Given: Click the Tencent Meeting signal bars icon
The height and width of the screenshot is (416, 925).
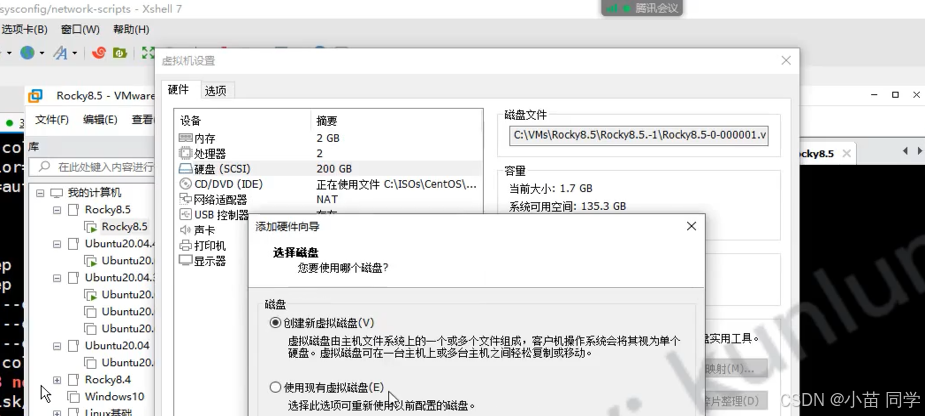Looking at the screenshot, I should 612,8.
